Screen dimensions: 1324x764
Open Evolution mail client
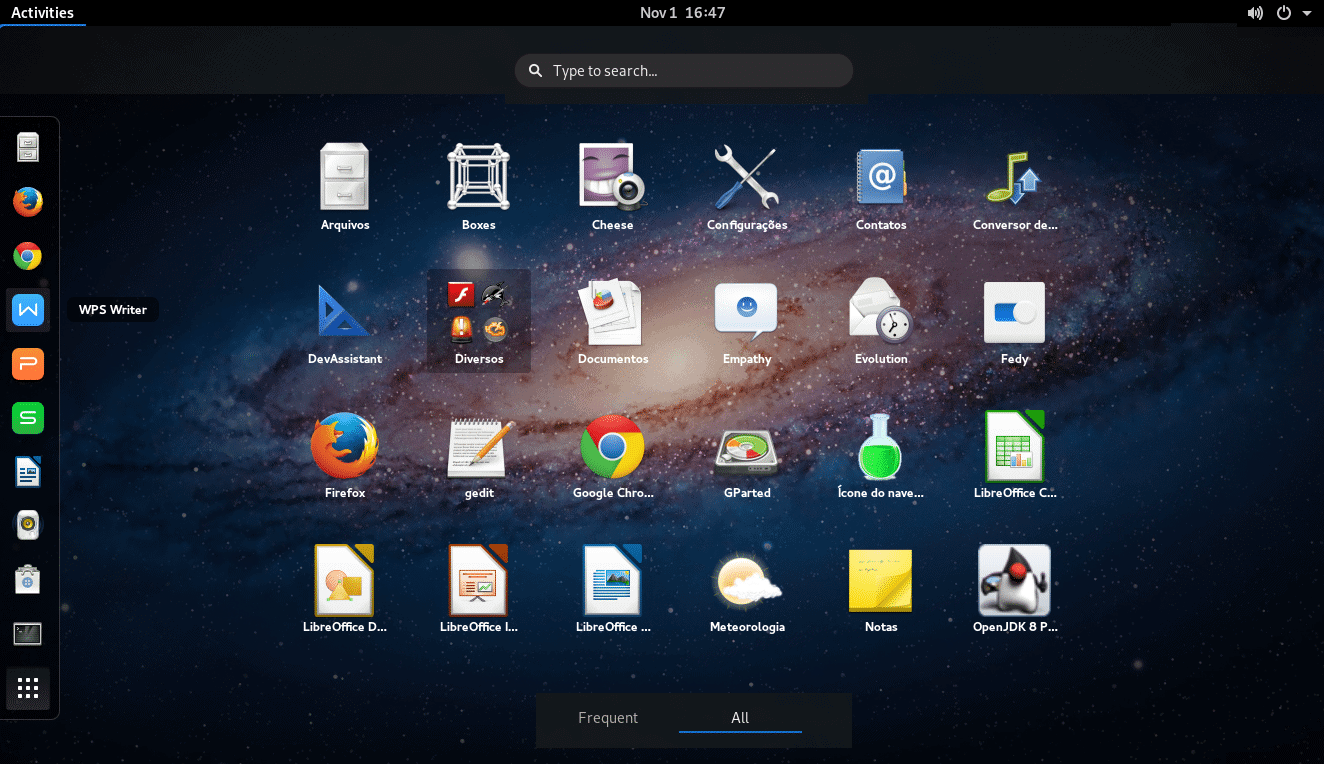pos(880,310)
